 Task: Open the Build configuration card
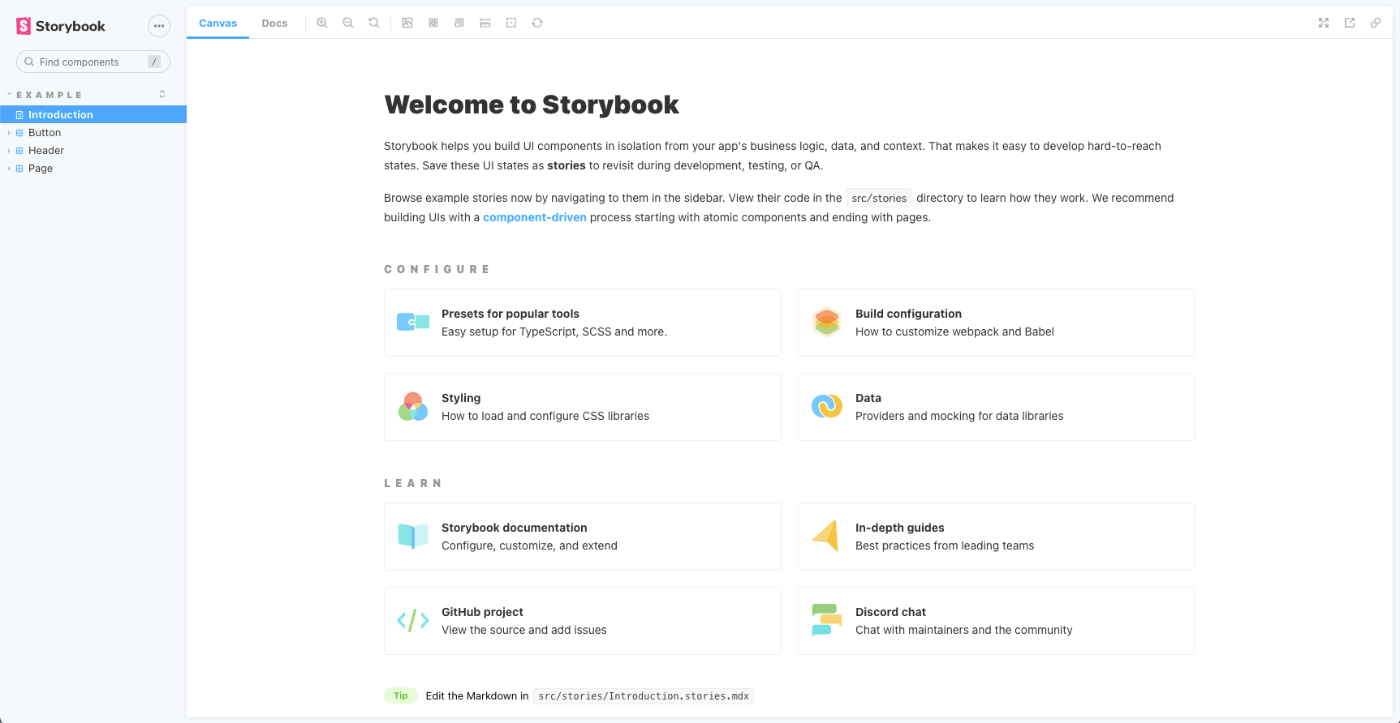[x=996, y=323]
